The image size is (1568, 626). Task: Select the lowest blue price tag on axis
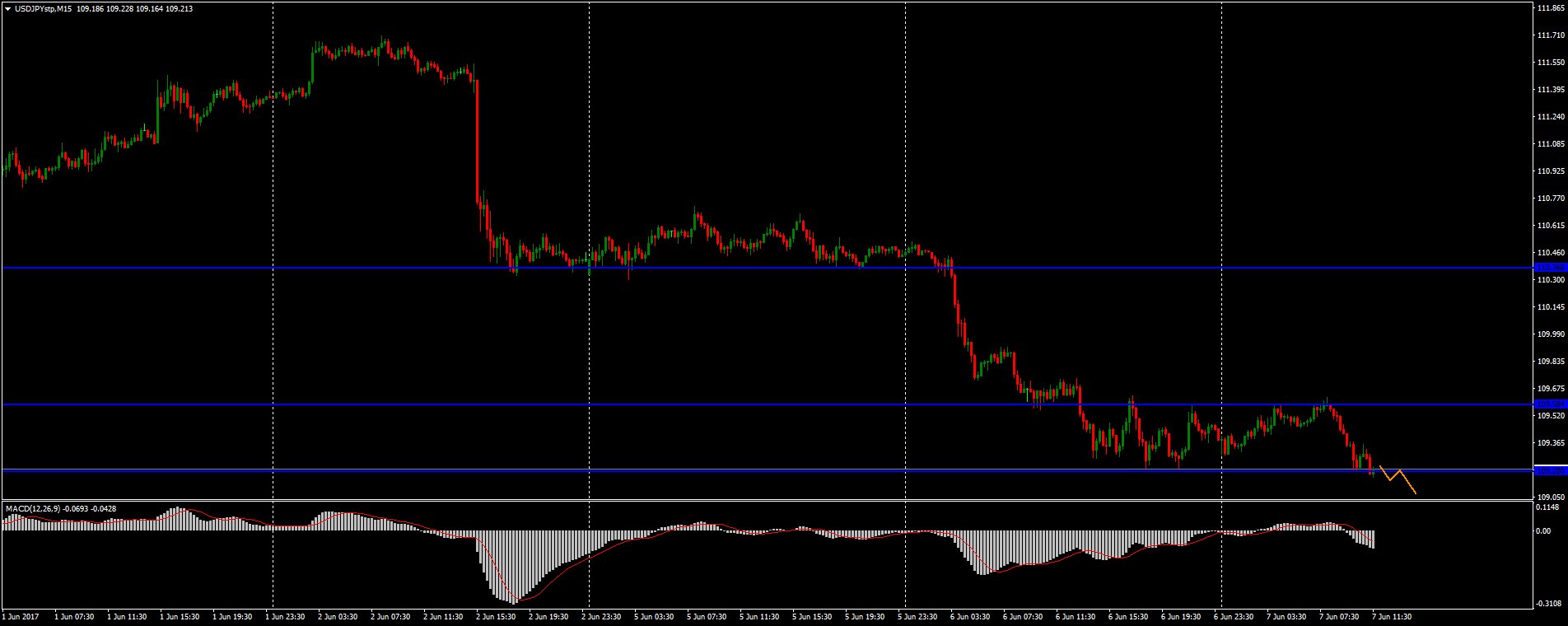(x=1551, y=470)
